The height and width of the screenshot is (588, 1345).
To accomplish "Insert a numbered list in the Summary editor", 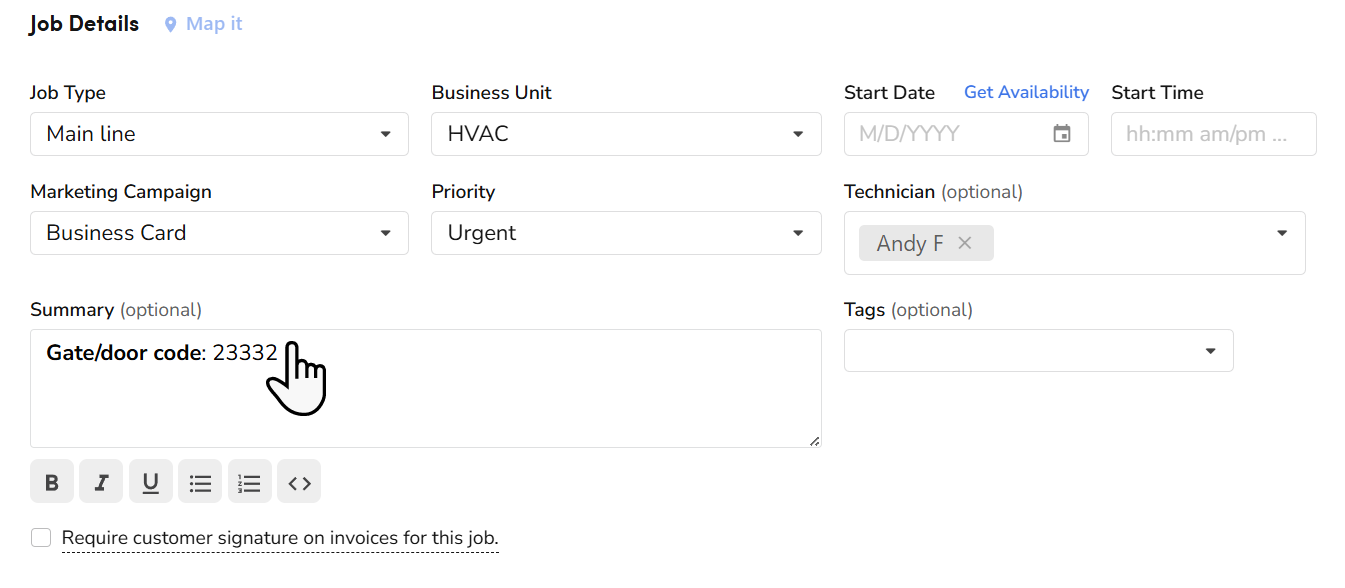I will click(249, 481).
